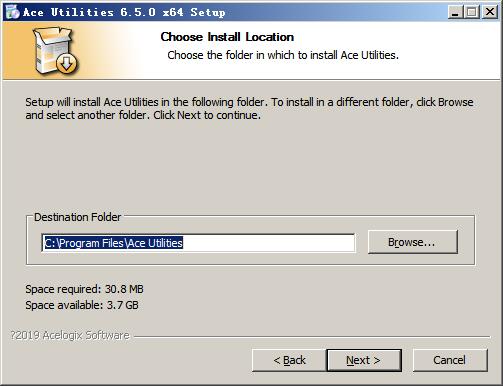Cancel the Ace Utilities setup

450,360
